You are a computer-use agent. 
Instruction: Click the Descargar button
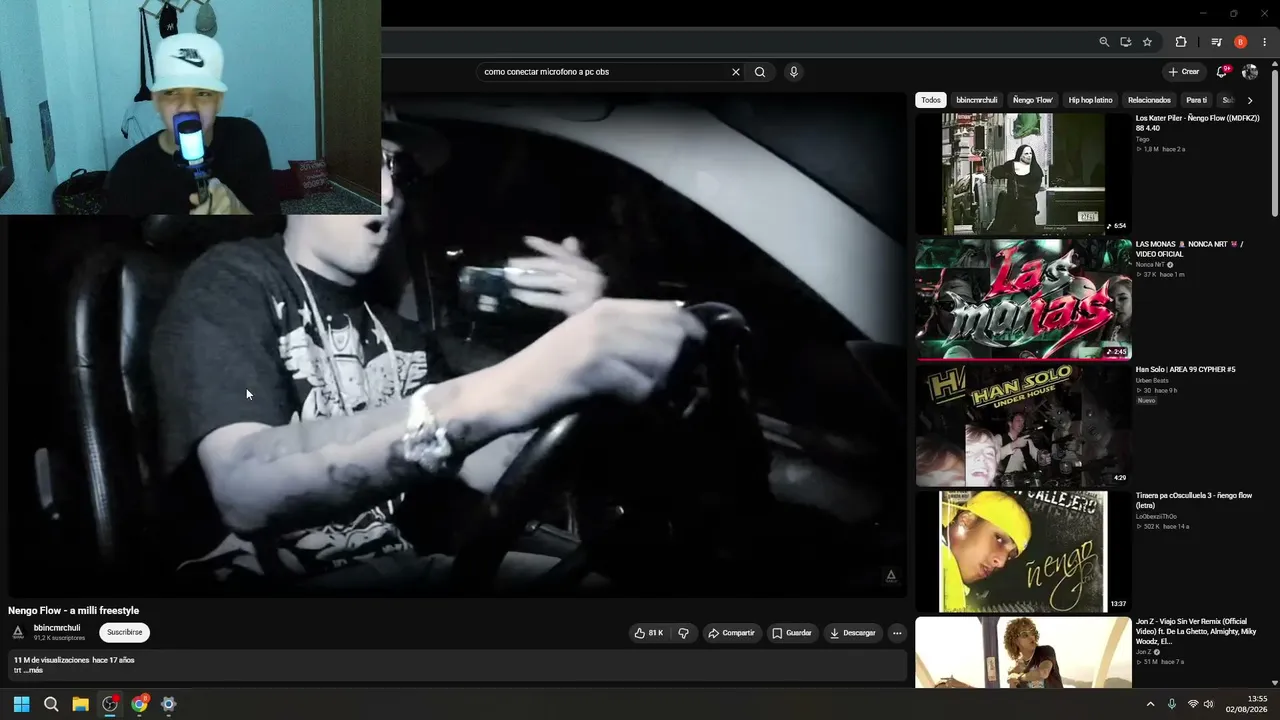pos(853,633)
